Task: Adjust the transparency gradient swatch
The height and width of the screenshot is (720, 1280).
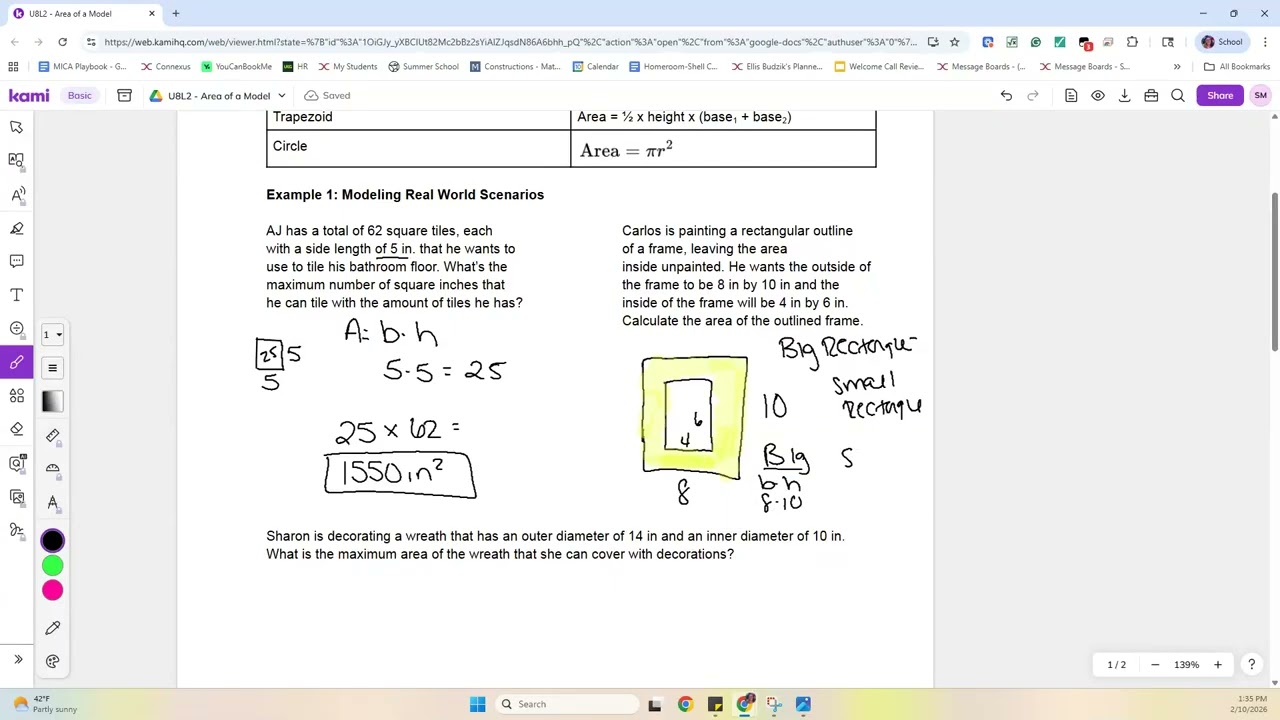Action: [x=52, y=401]
